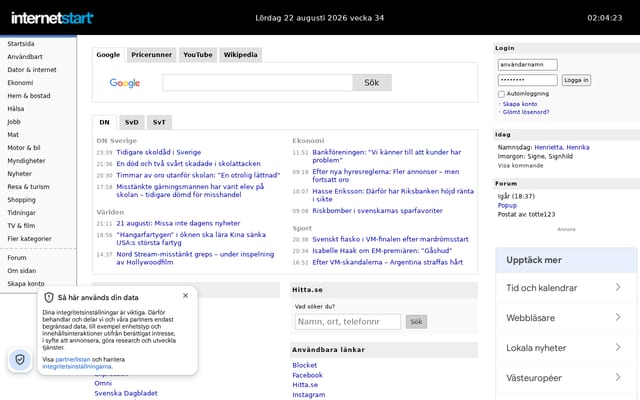
Task: Click the Google logo beside search field
Action: tap(124, 83)
